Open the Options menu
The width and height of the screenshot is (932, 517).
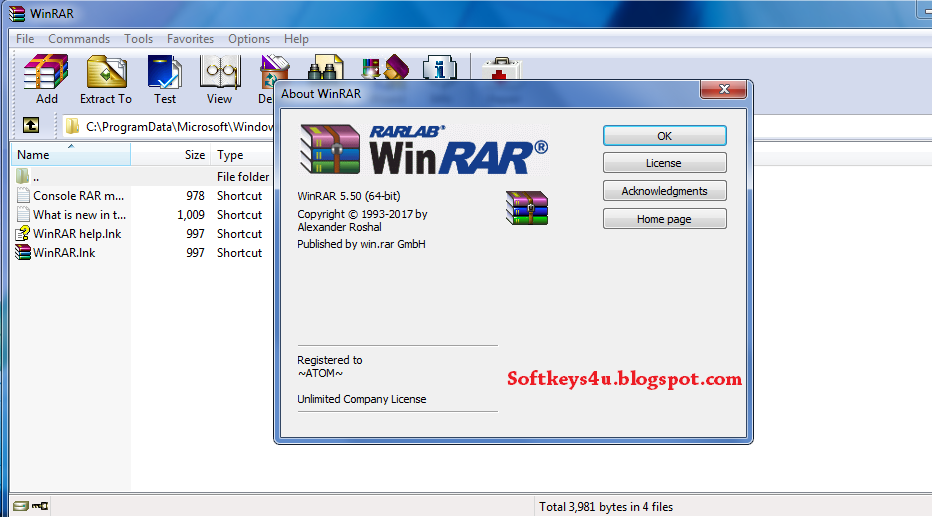point(249,39)
